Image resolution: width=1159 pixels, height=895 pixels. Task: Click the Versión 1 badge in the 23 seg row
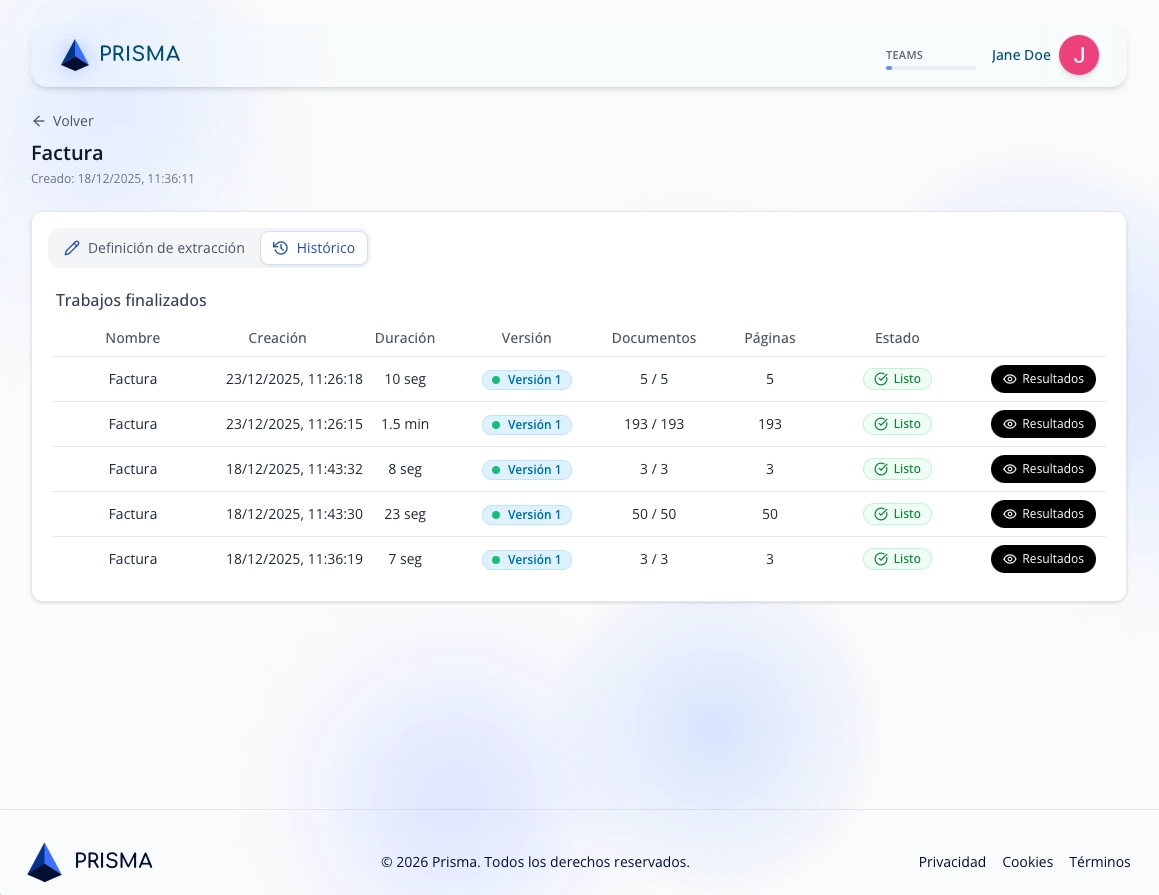(526, 515)
